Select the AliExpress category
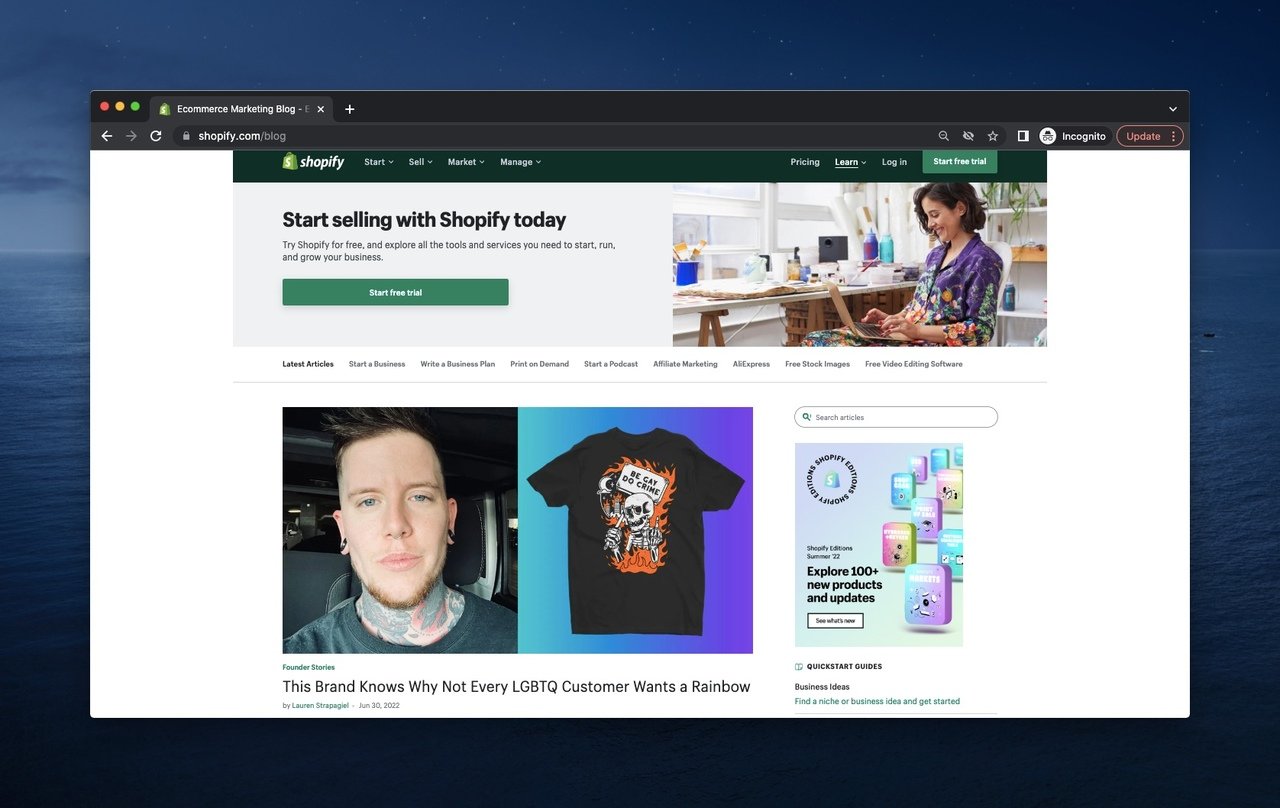The height and width of the screenshot is (808, 1280). [x=751, y=364]
